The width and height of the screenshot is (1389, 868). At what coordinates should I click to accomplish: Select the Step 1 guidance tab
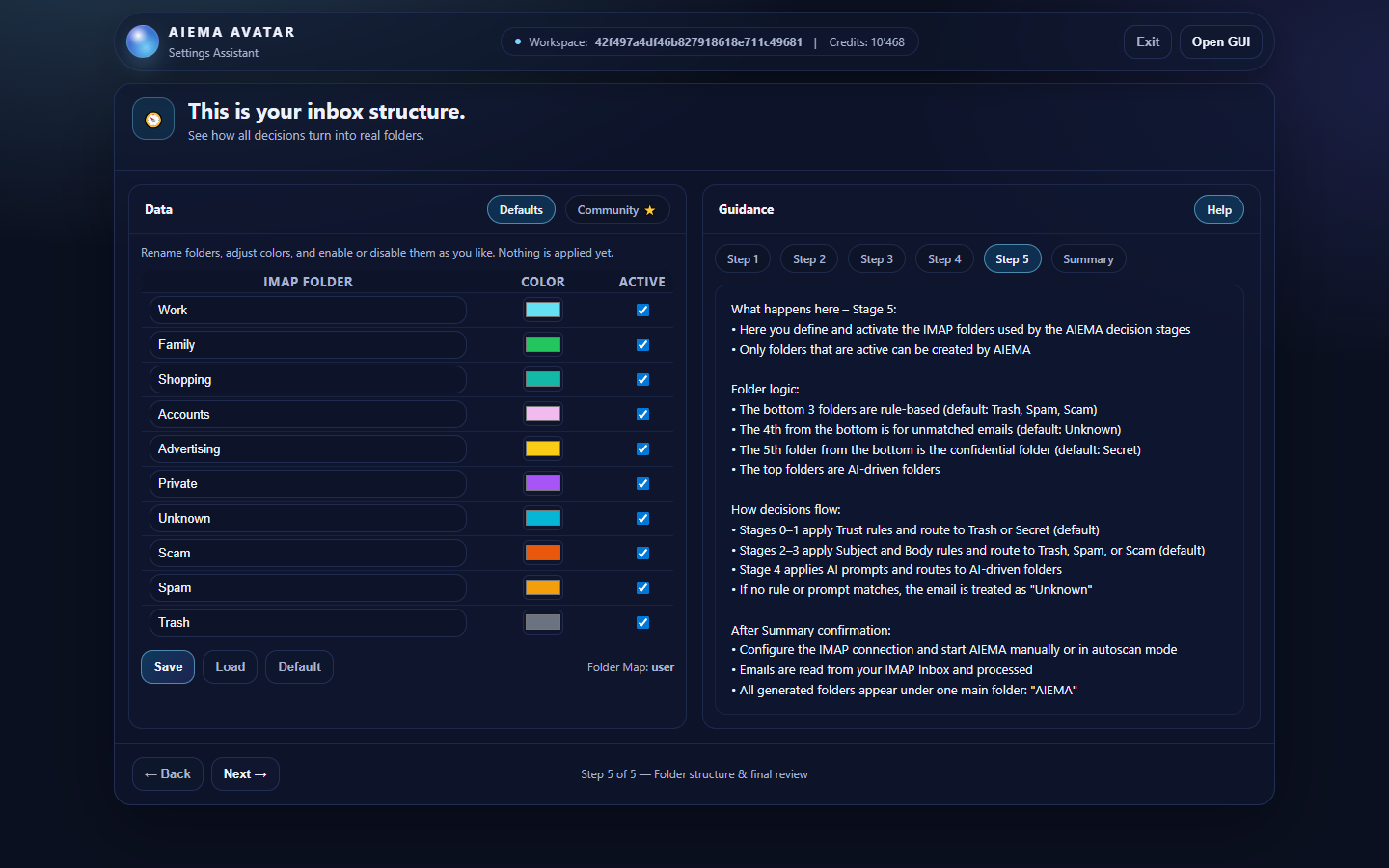tap(742, 259)
